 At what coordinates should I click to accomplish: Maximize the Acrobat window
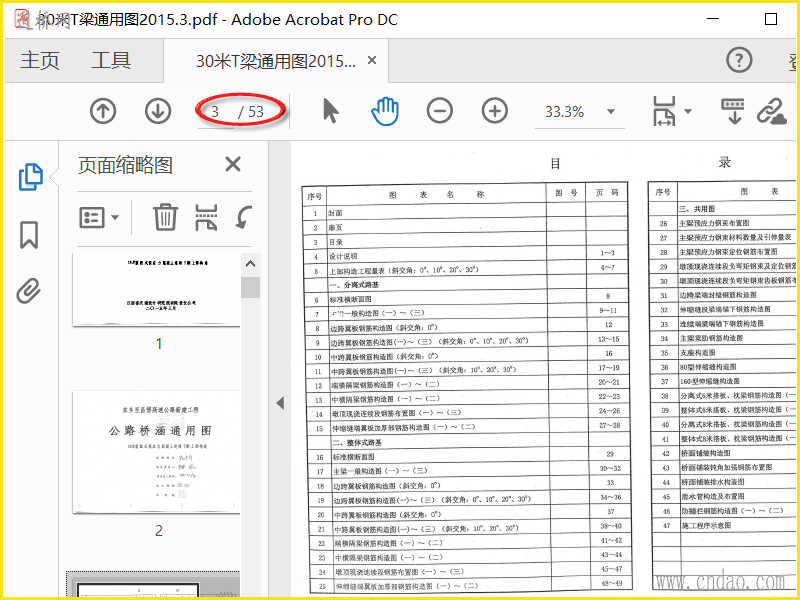tap(771, 19)
